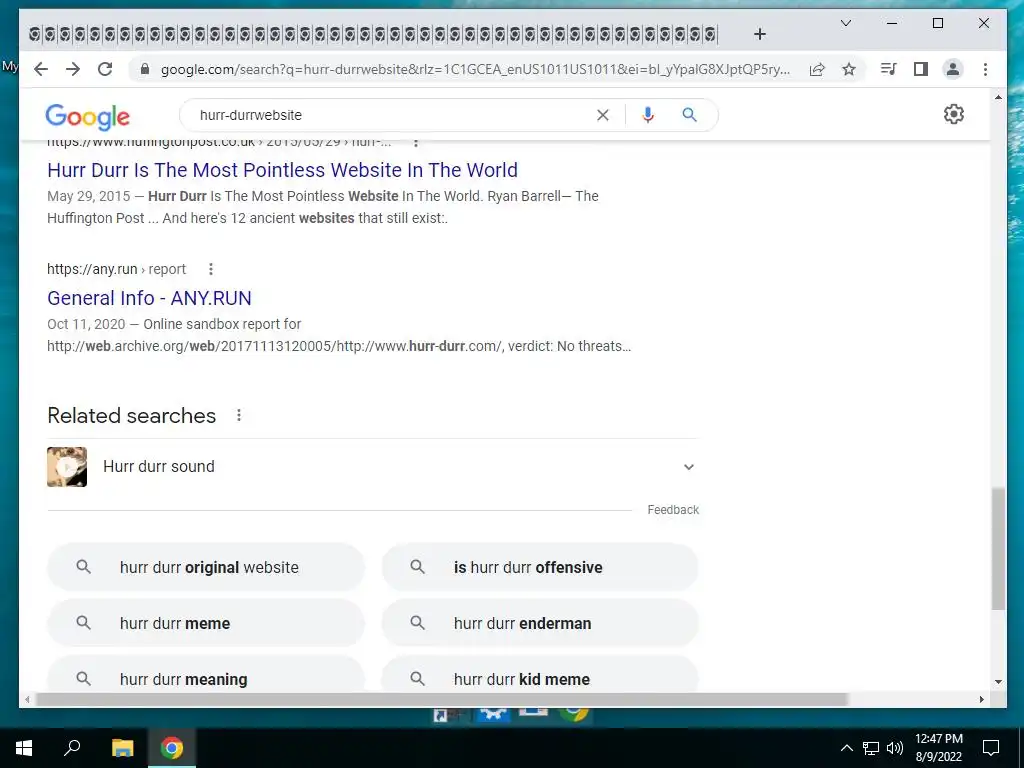The width and height of the screenshot is (1024, 768).
Task: Clear the search box text
Action: (603, 116)
